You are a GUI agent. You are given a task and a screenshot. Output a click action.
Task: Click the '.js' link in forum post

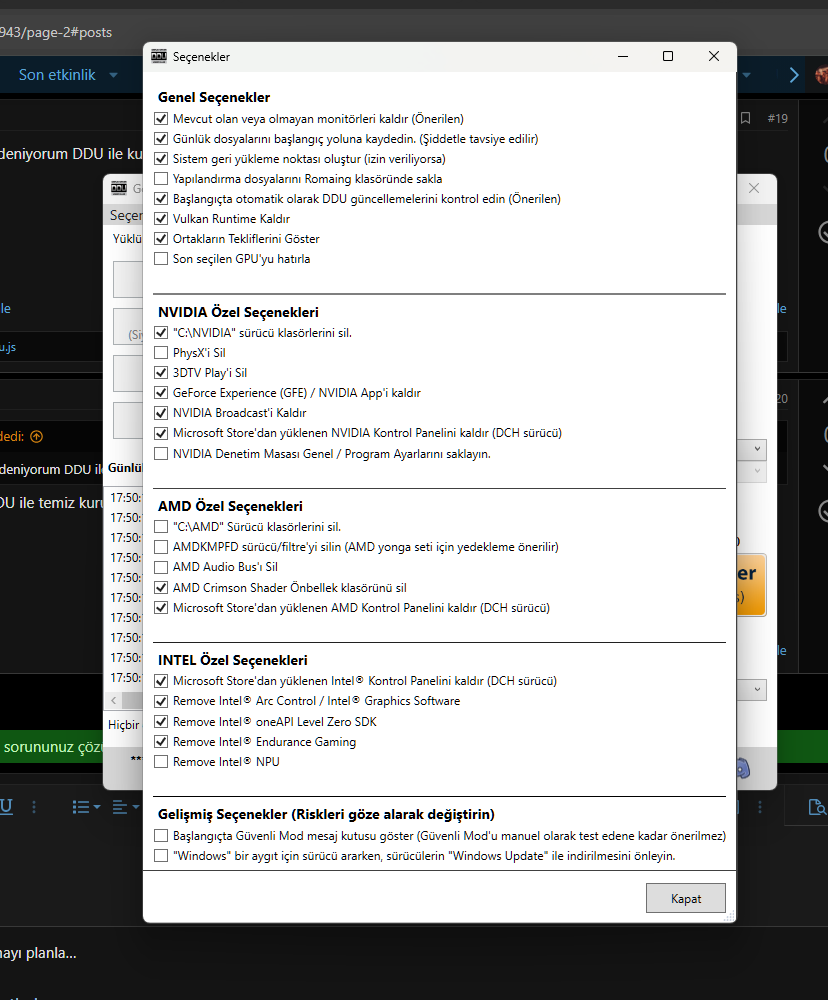click(8, 347)
